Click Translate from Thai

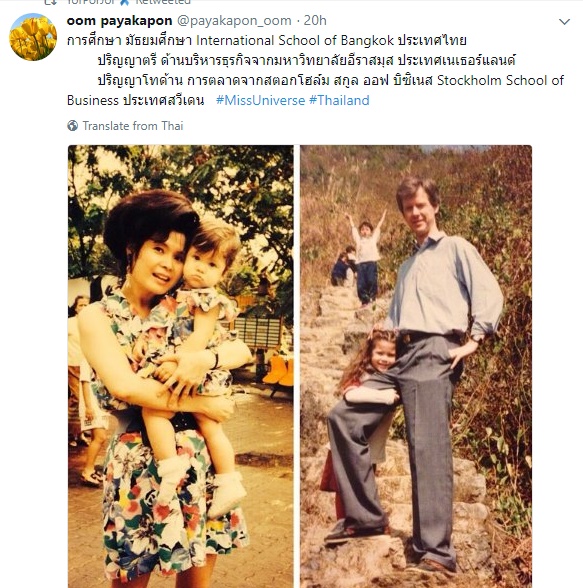pos(133,126)
